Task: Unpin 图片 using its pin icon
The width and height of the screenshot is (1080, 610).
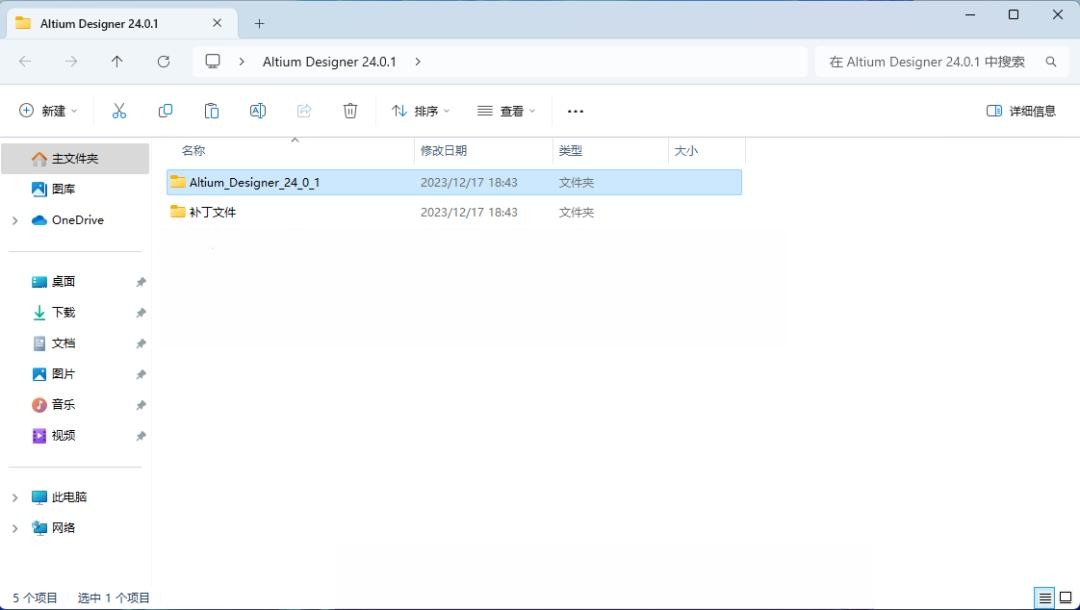Action: pyautogui.click(x=141, y=374)
